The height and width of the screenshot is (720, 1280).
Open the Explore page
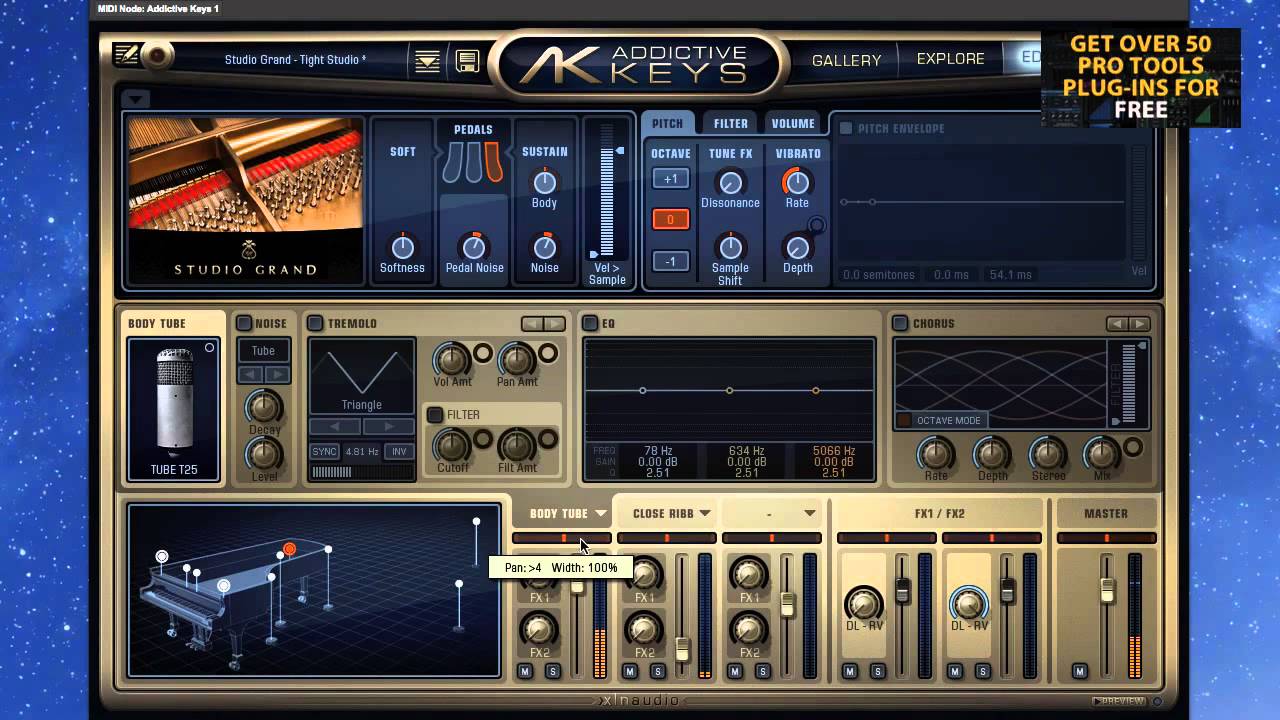[951, 59]
